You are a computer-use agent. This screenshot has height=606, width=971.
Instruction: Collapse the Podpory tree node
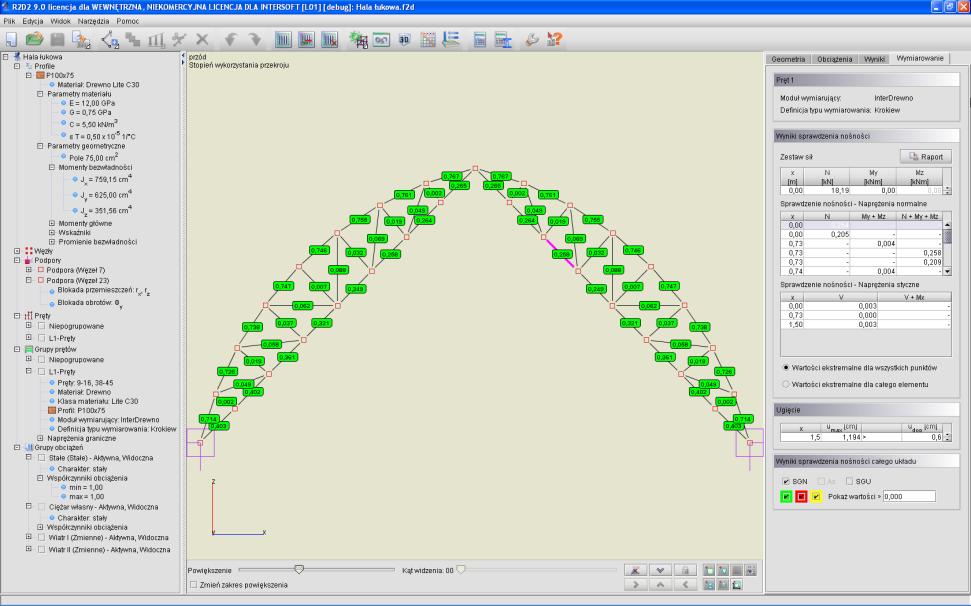pos(17,261)
